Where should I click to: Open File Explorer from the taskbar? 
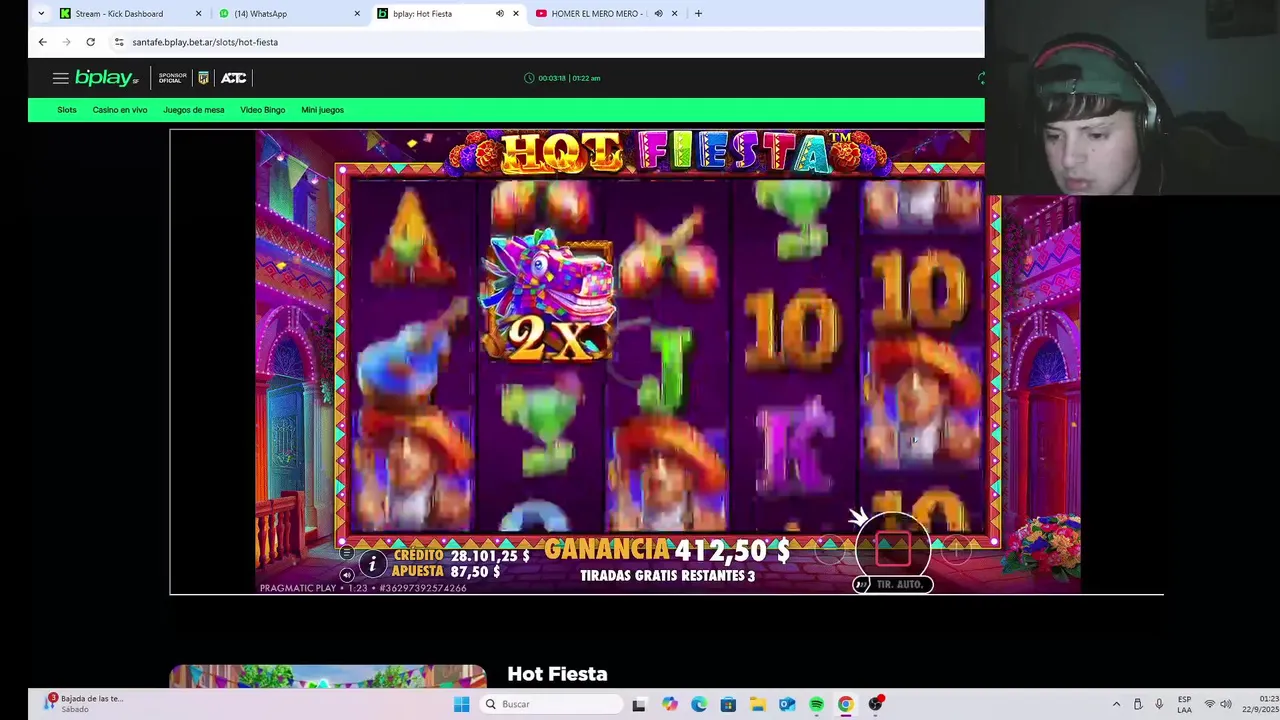pos(758,704)
